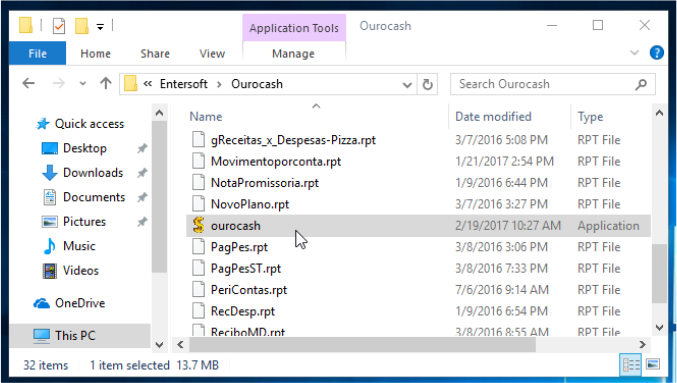677x383 pixels.
Task: Go up one folder level
Action: tap(106, 83)
